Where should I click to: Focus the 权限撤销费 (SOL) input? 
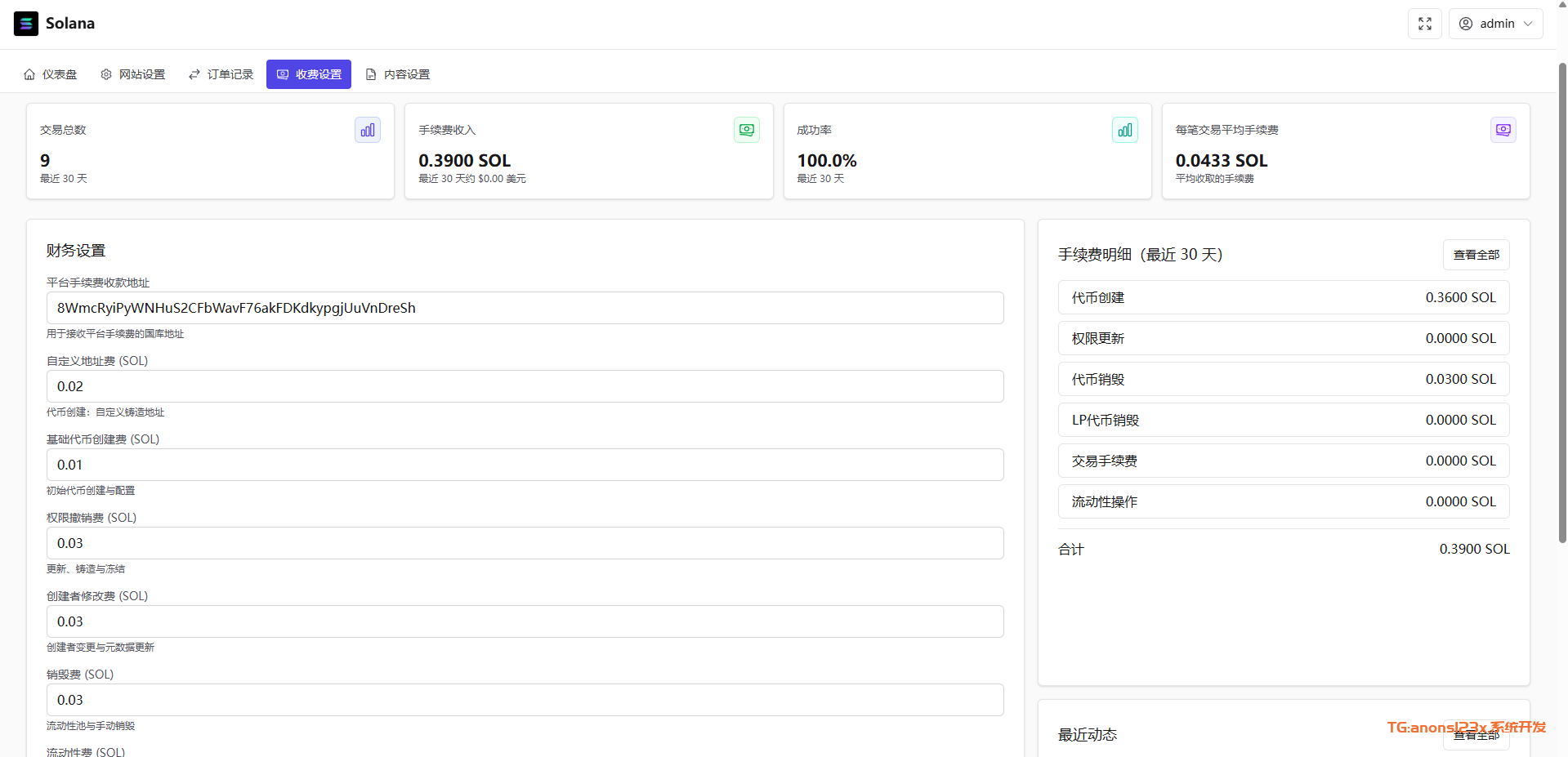coord(525,543)
